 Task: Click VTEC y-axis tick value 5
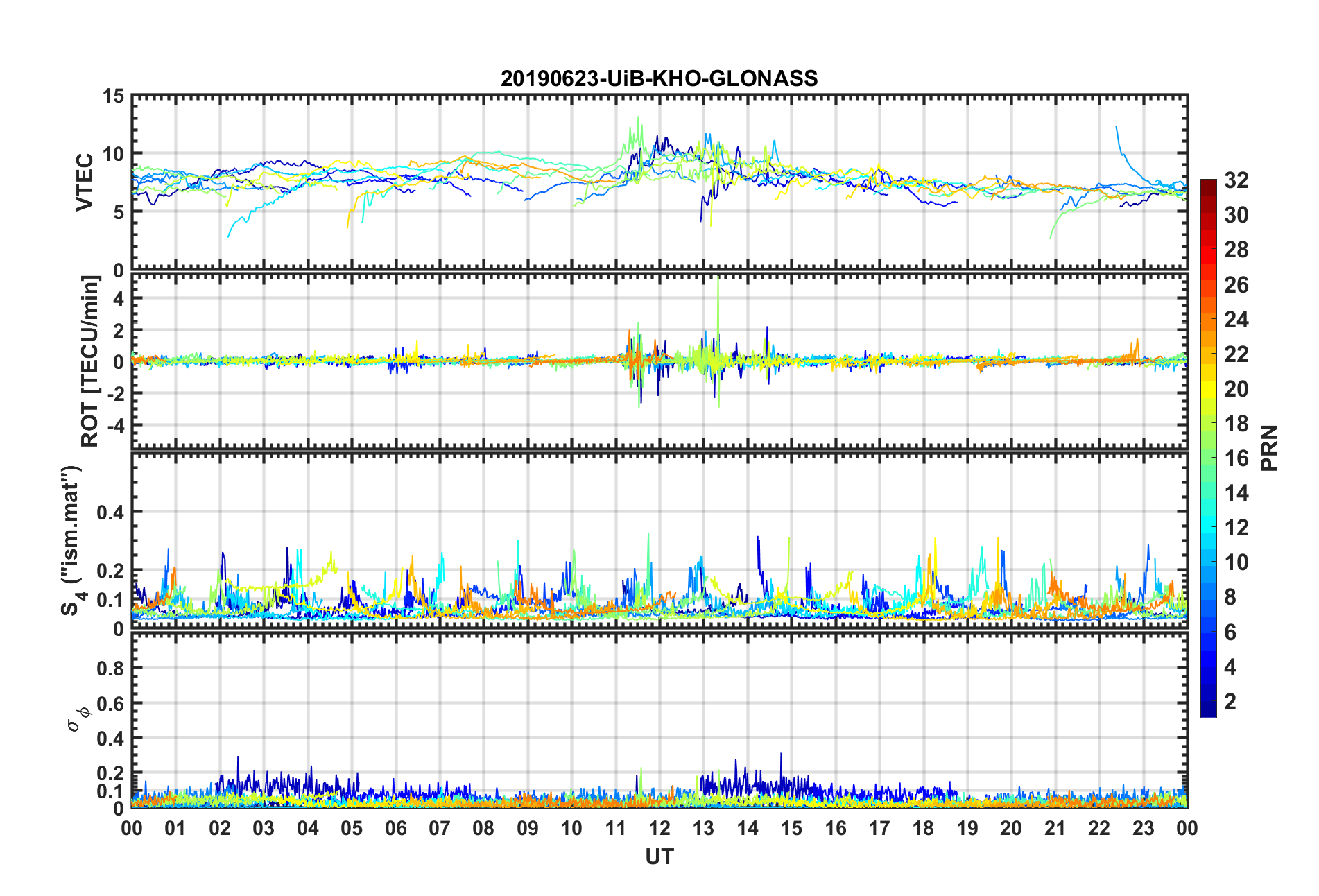point(119,212)
